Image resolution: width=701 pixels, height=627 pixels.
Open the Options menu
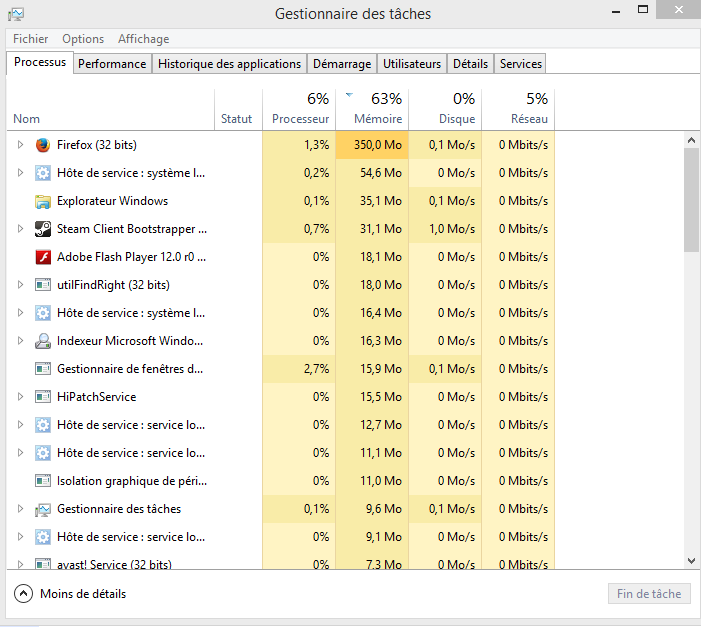(x=83, y=39)
